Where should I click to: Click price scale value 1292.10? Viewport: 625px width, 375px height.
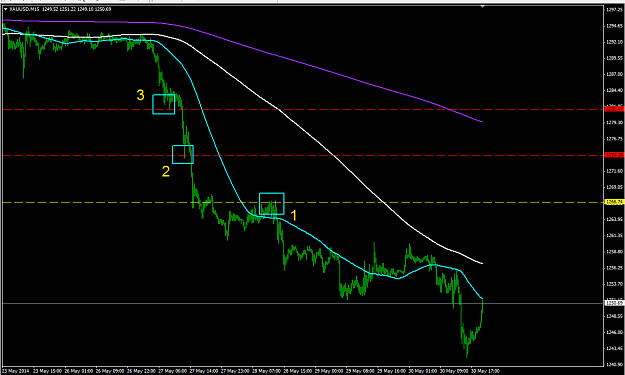click(614, 42)
